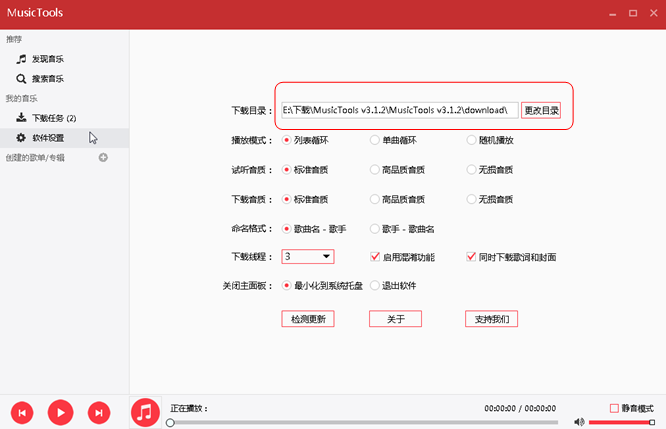Select 单曲循环 play mode

[374, 140]
